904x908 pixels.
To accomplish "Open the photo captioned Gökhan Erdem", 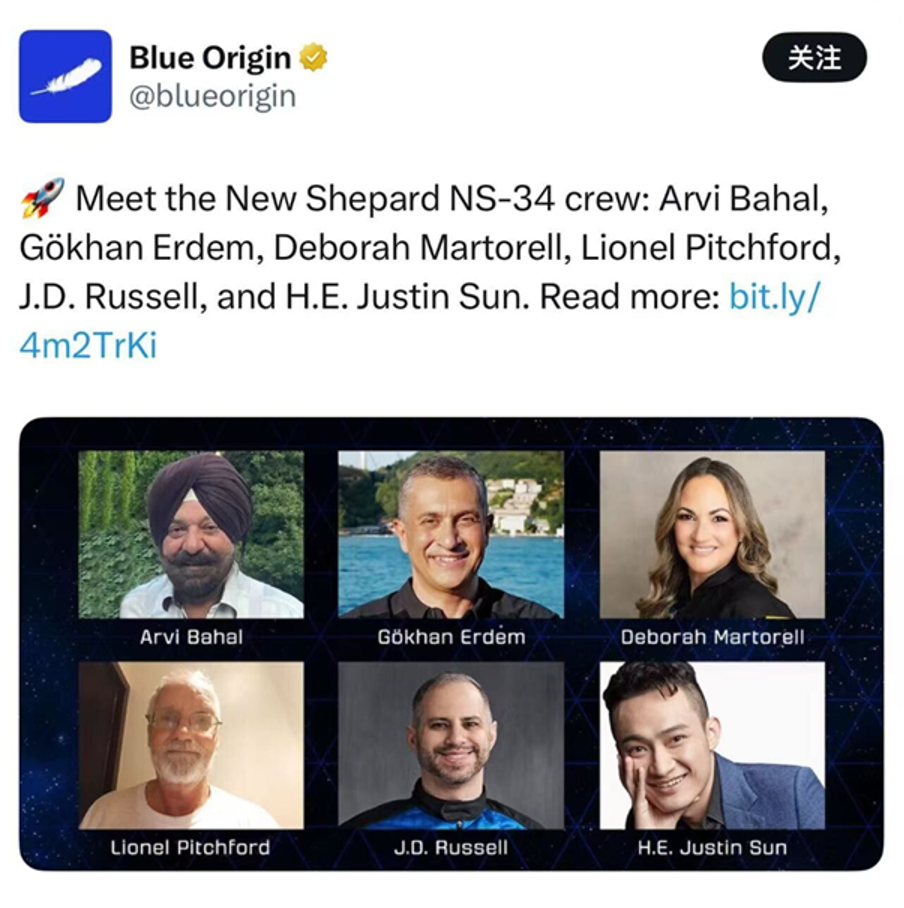I will pos(451,534).
